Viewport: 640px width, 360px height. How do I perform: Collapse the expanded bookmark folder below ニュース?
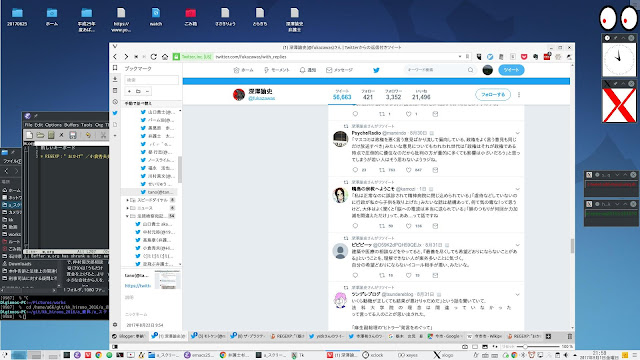coord(128,216)
